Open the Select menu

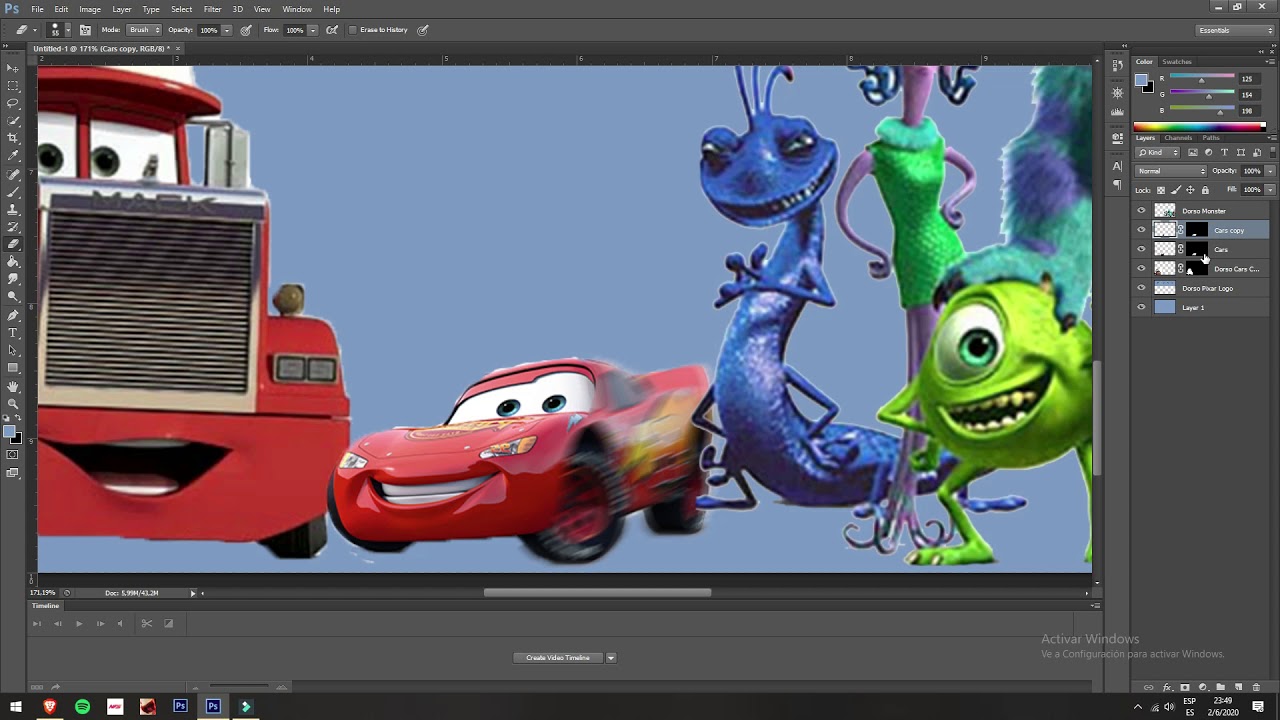tap(181, 9)
